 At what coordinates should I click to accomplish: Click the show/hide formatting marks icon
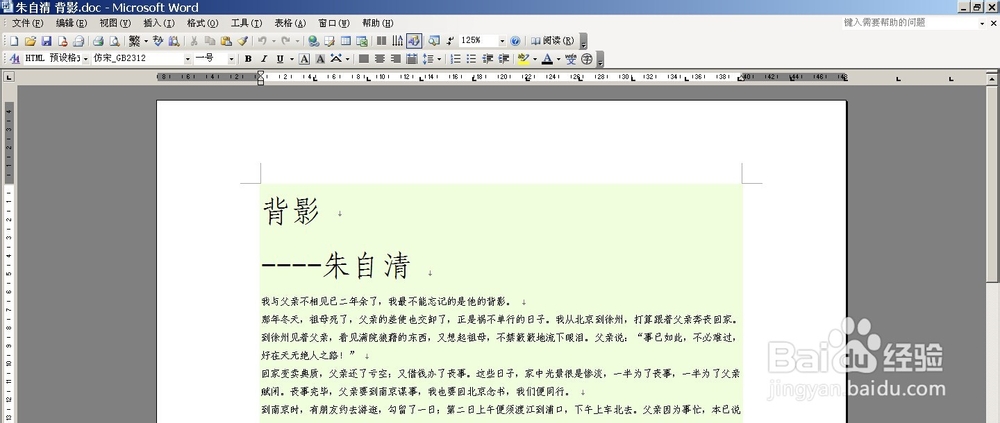(x=450, y=41)
